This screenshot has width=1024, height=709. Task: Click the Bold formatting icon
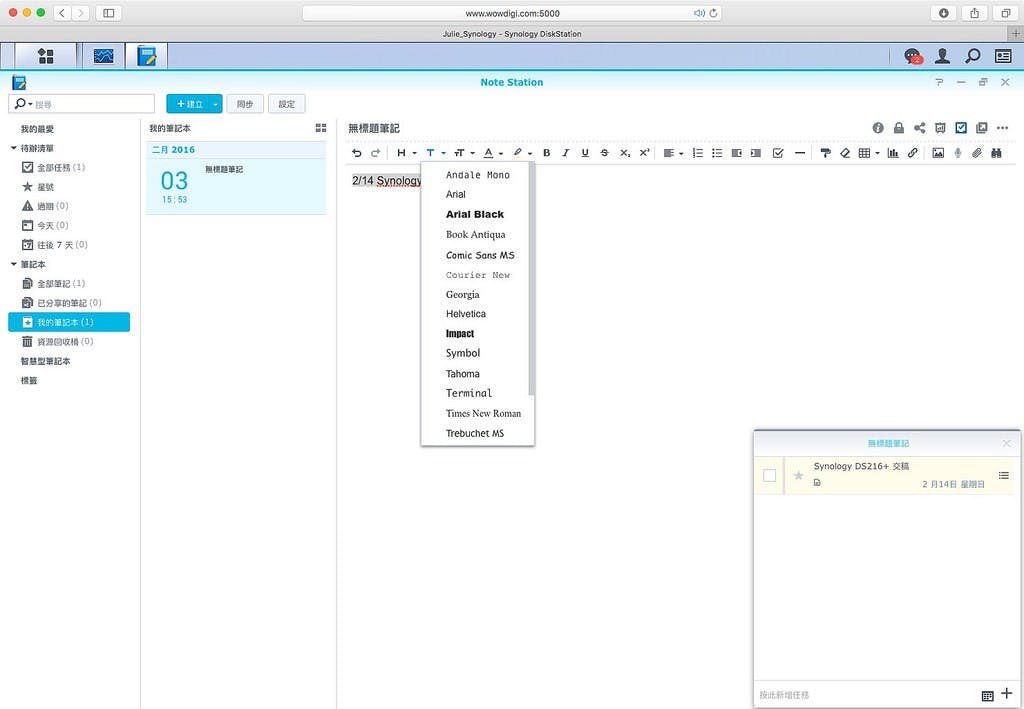[x=546, y=153]
